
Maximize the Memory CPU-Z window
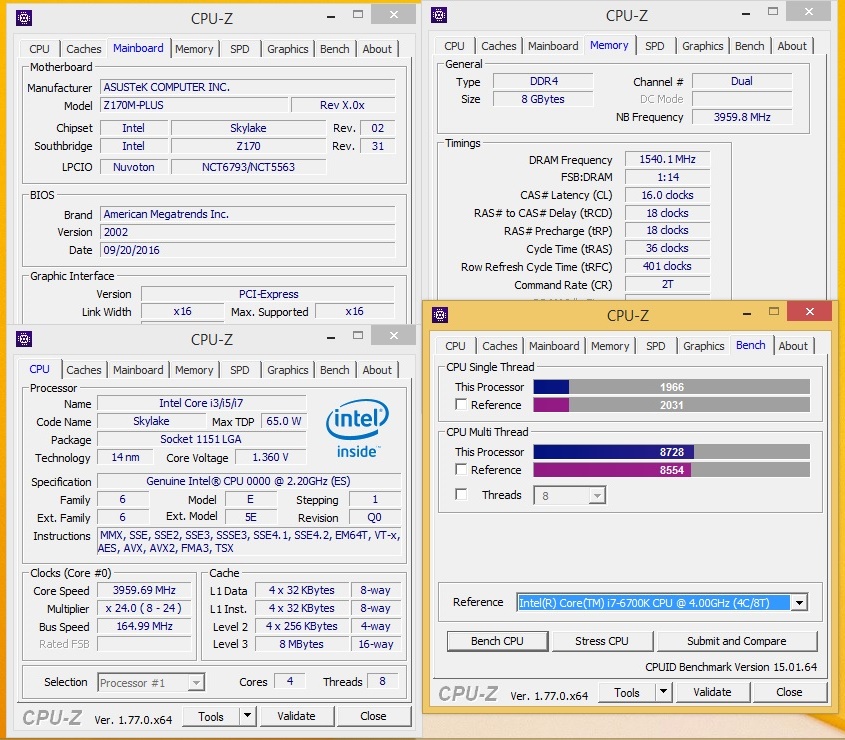(773, 12)
